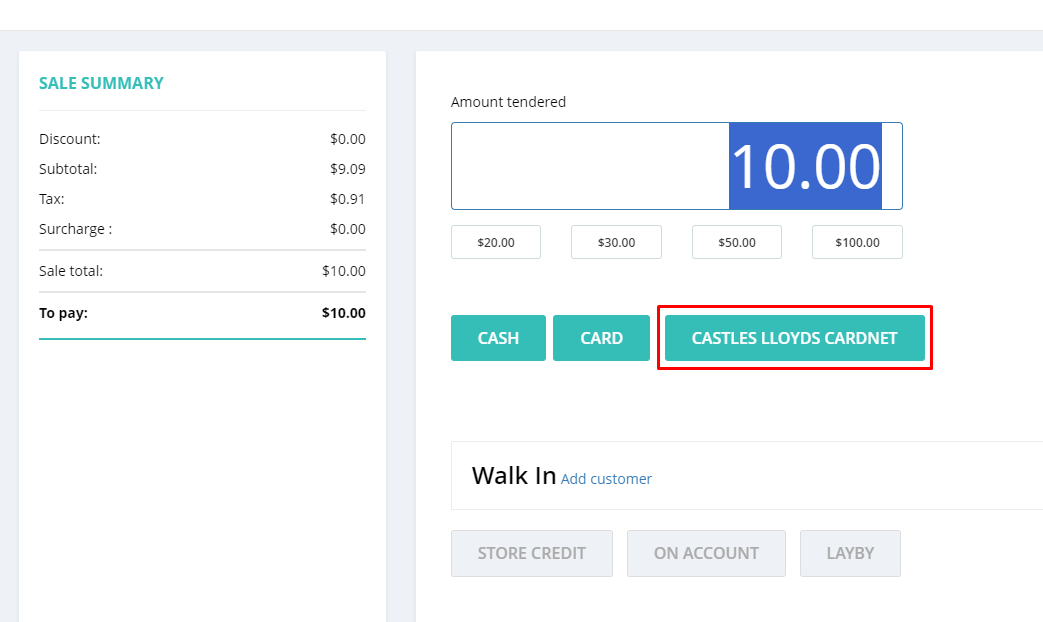Viewport: 1043px width, 622px height.
Task: Click the LAYBY button
Action: pyautogui.click(x=850, y=553)
